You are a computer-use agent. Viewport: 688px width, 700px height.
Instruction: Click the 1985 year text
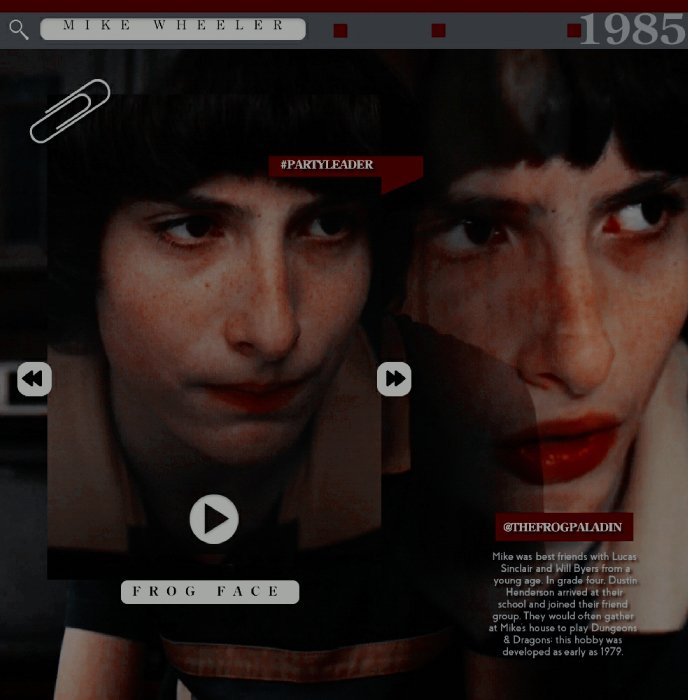[x=632, y=29]
